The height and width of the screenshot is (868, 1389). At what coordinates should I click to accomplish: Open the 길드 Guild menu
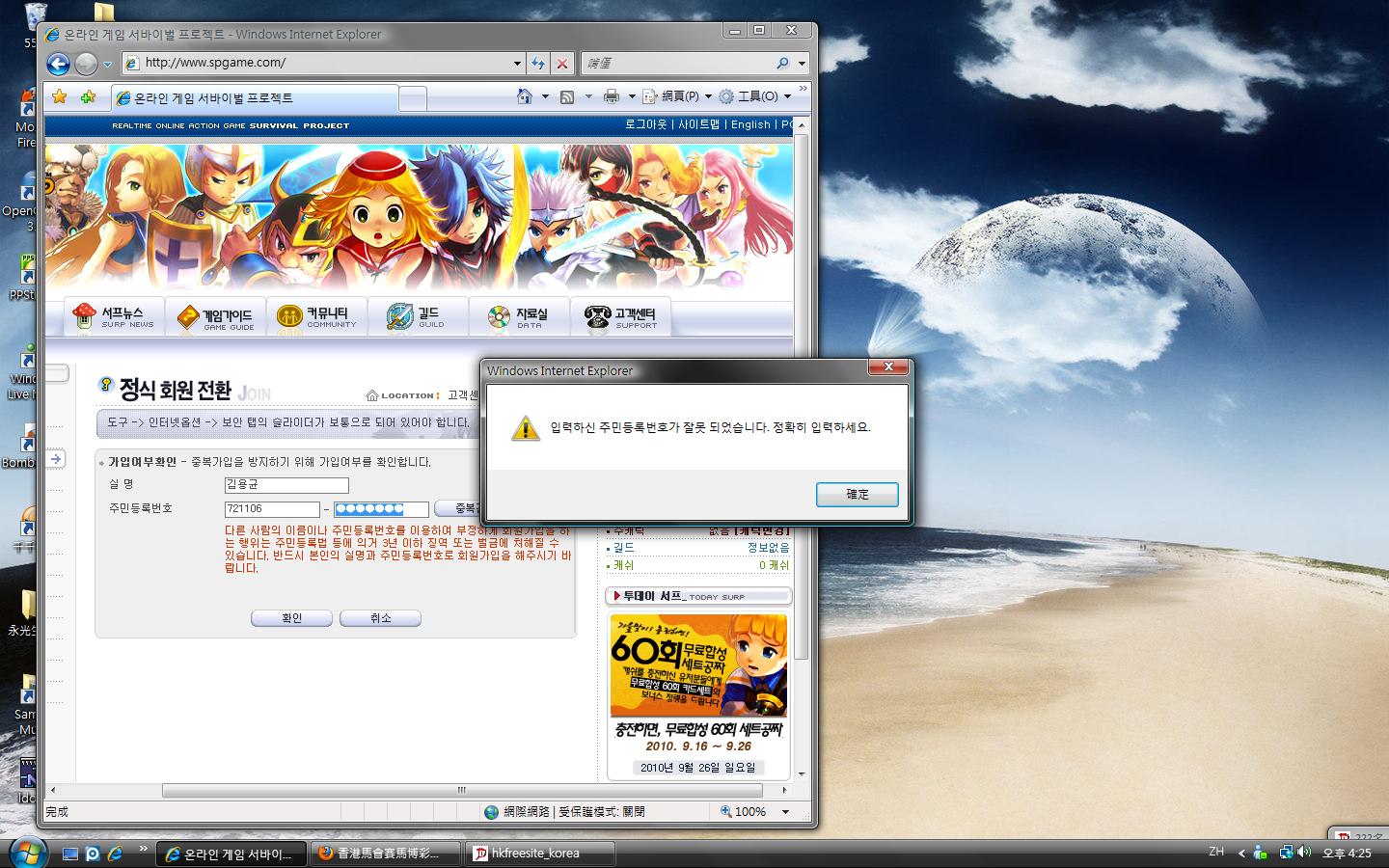pyautogui.click(x=417, y=316)
